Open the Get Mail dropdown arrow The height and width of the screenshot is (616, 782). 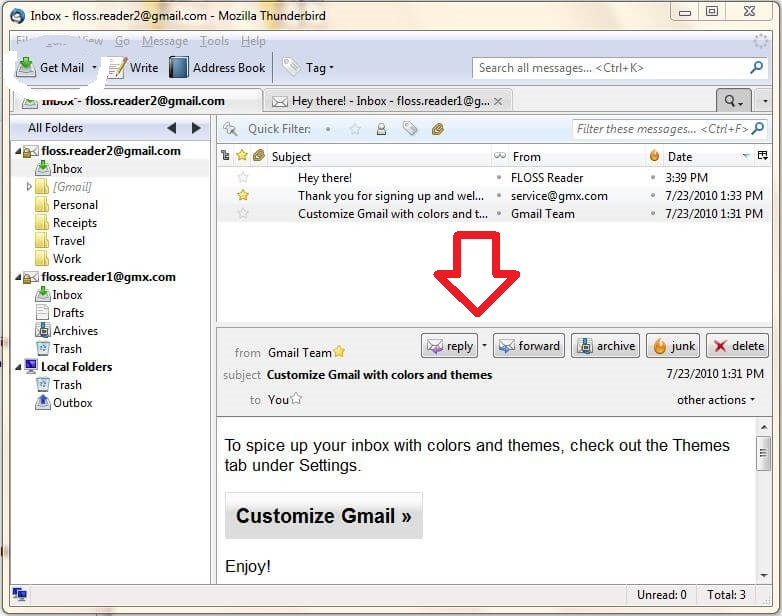[94, 68]
